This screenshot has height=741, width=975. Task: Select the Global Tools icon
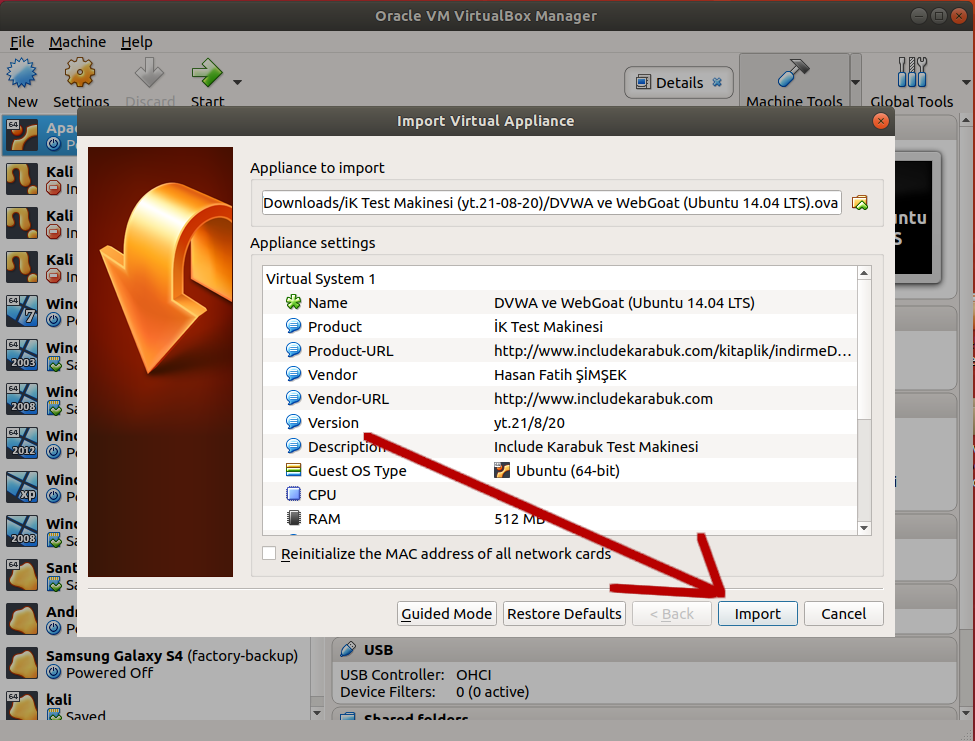tap(912, 73)
